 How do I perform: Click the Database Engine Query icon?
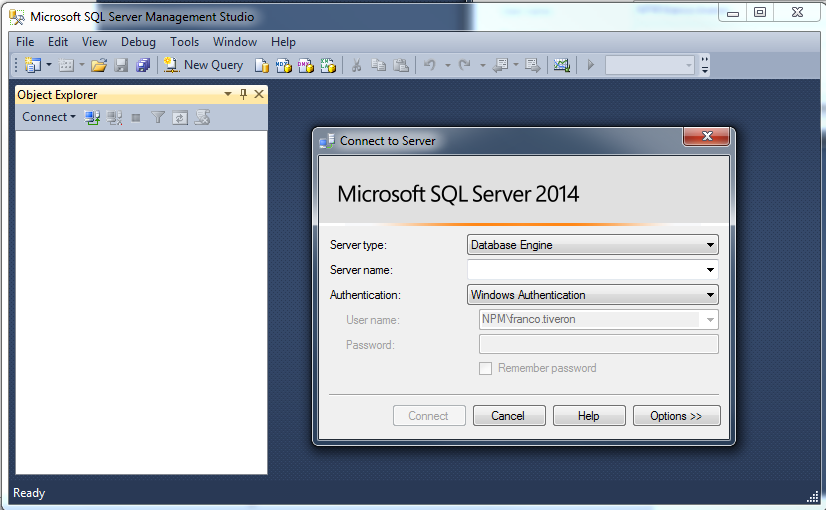(261, 65)
